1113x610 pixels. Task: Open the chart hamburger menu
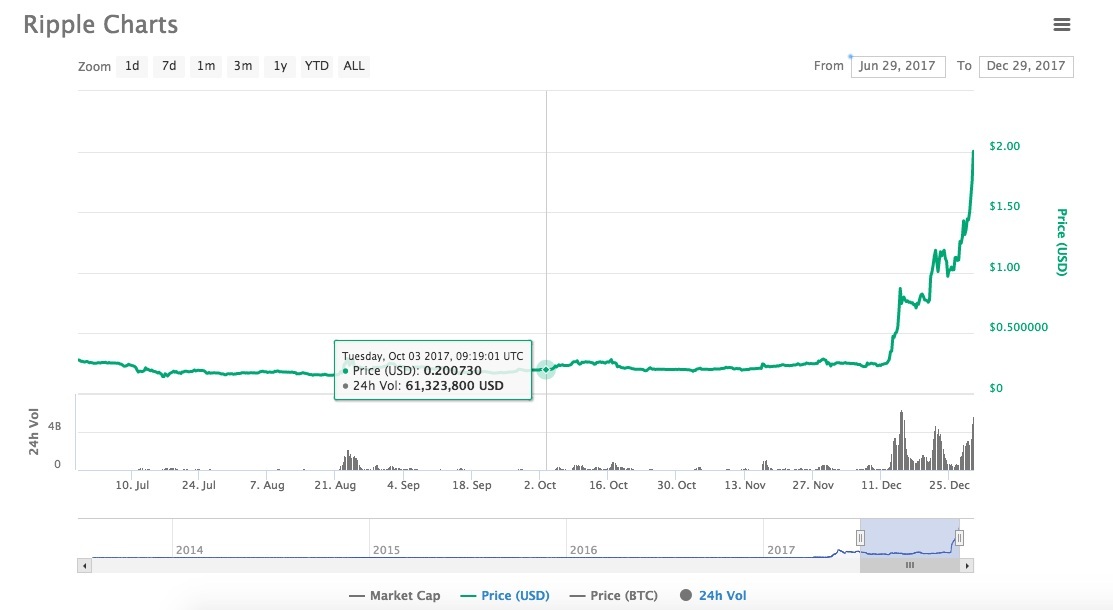(x=1061, y=25)
